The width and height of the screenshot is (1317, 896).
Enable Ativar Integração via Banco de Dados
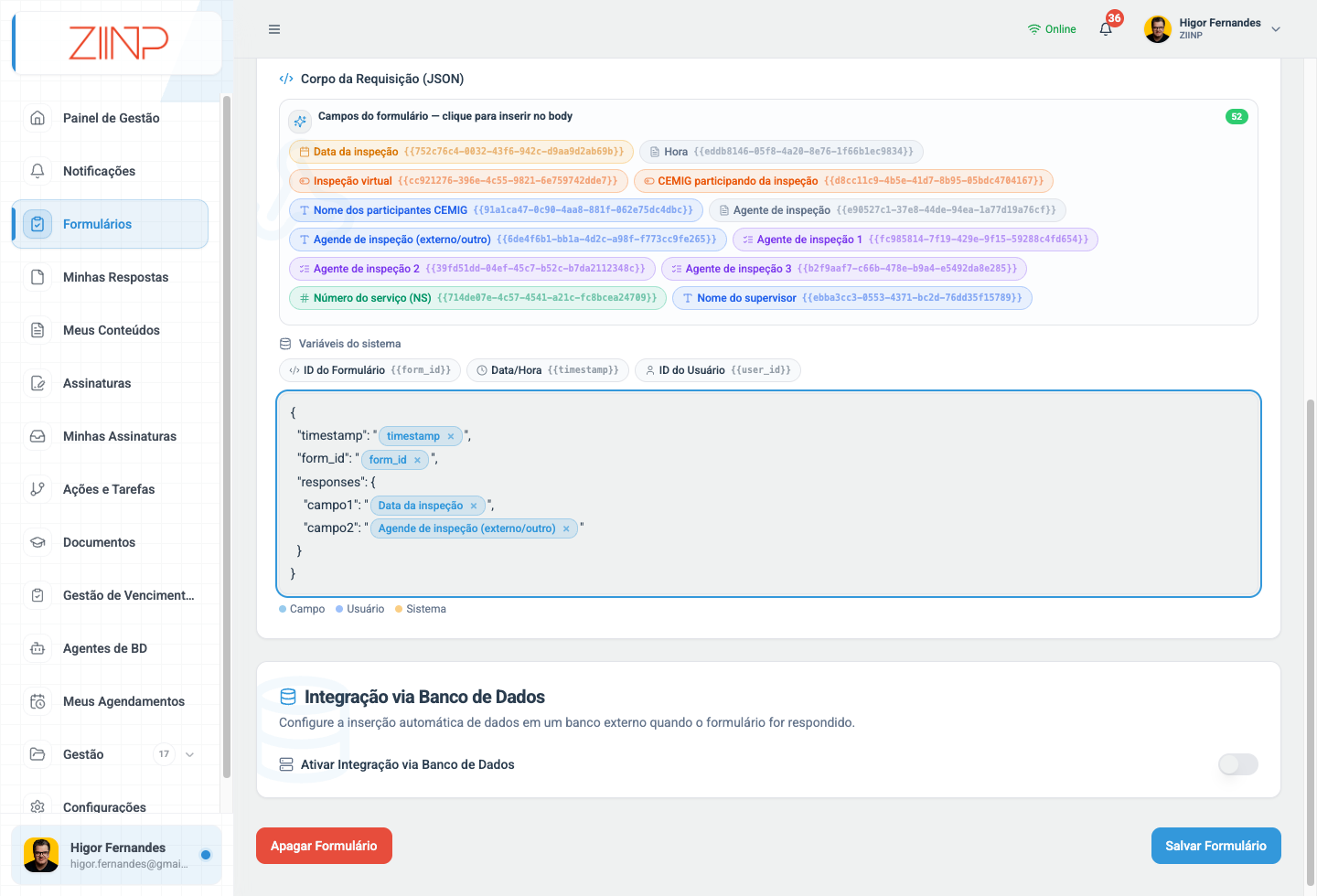(1238, 764)
